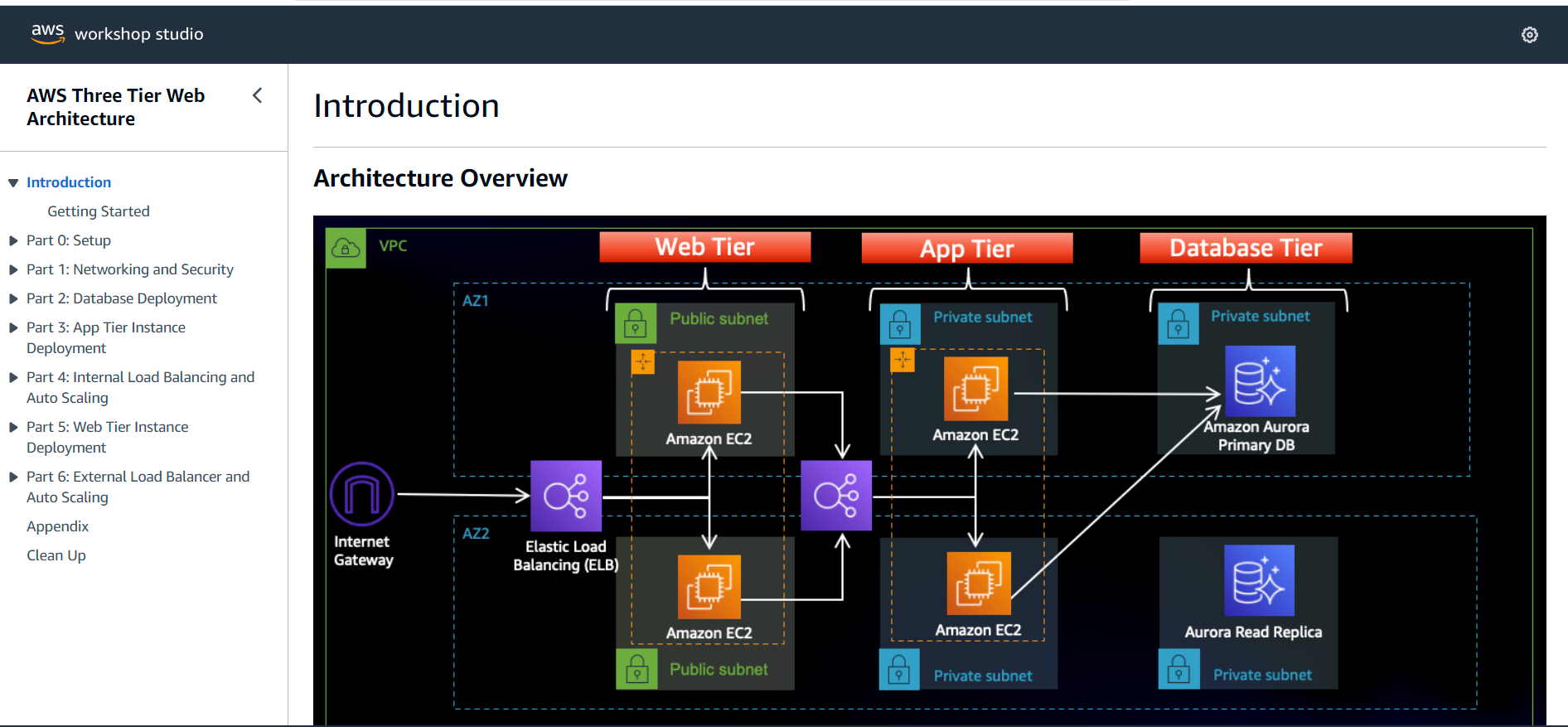
Task: Open the Getting Started page
Action: tap(99, 211)
